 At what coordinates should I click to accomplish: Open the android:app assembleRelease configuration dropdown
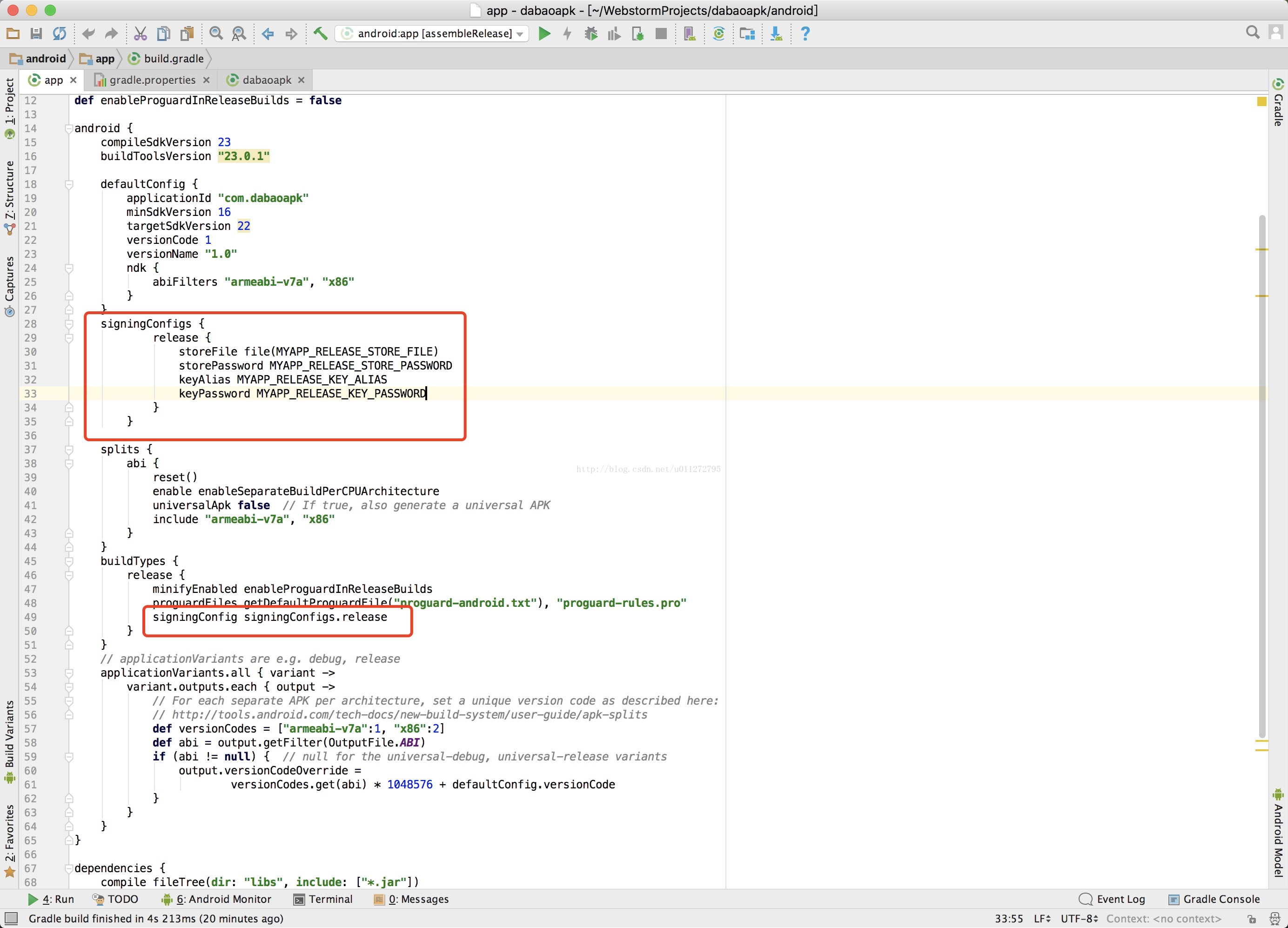432,34
